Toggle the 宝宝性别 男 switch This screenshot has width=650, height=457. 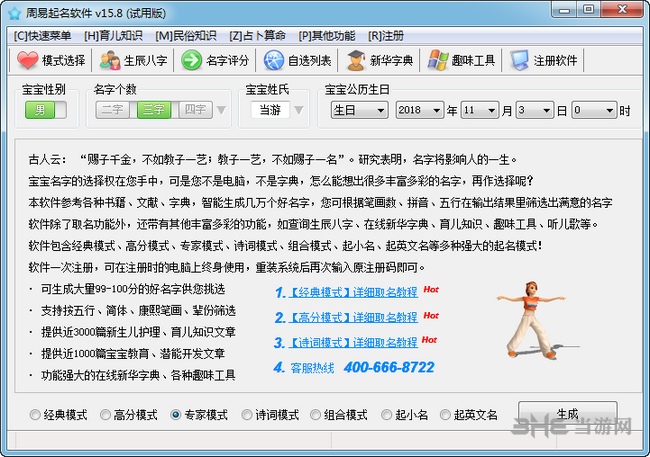click(x=46, y=110)
